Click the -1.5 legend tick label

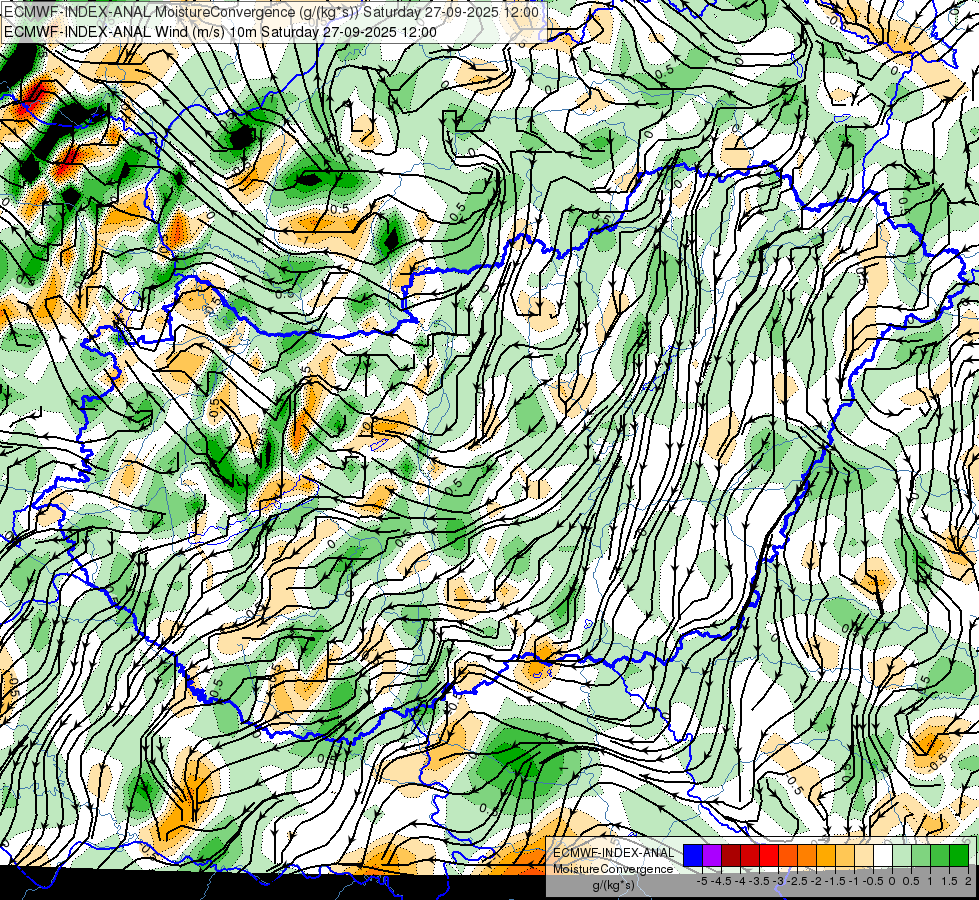click(835, 881)
